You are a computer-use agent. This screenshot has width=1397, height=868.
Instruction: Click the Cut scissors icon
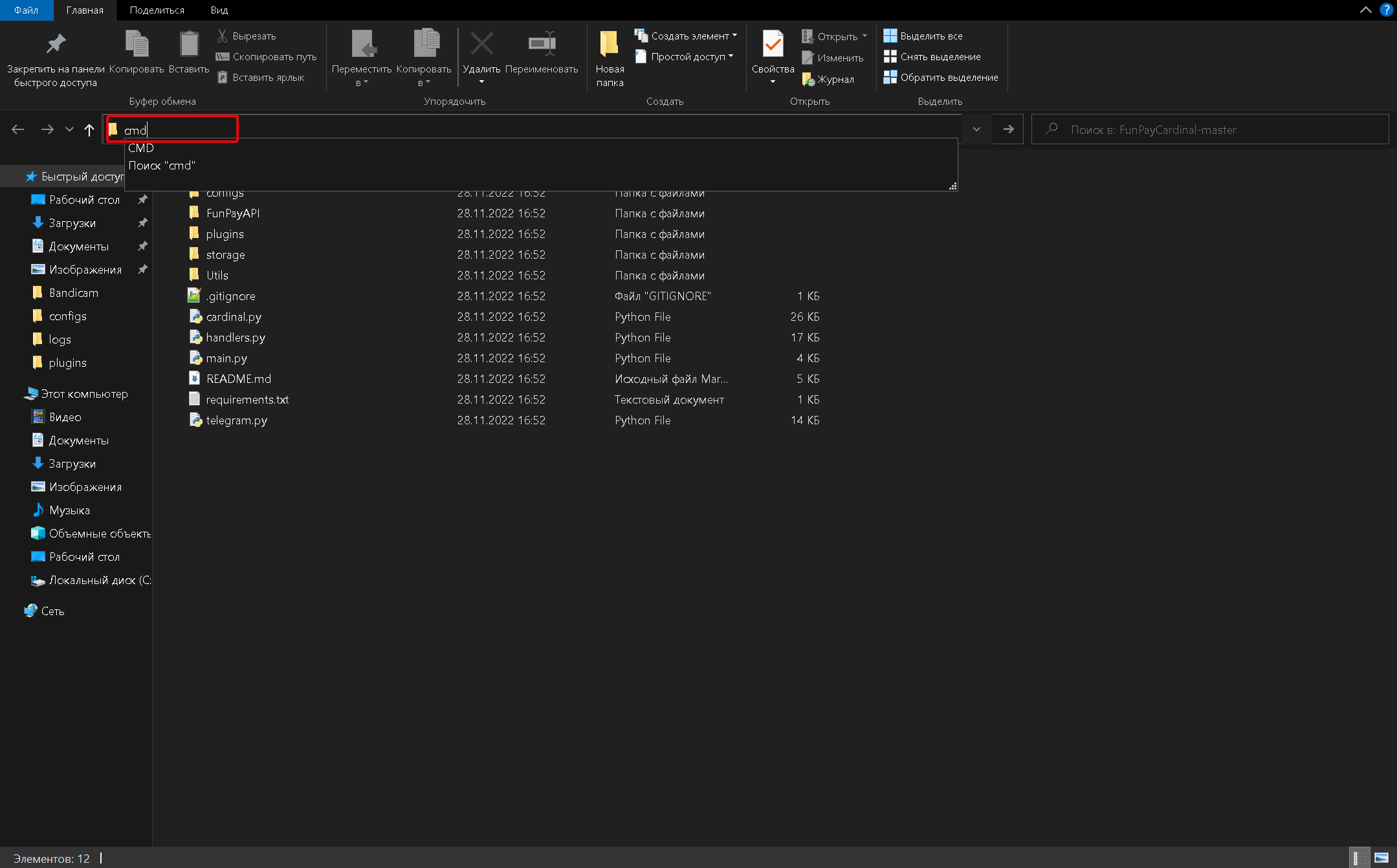(x=223, y=36)
